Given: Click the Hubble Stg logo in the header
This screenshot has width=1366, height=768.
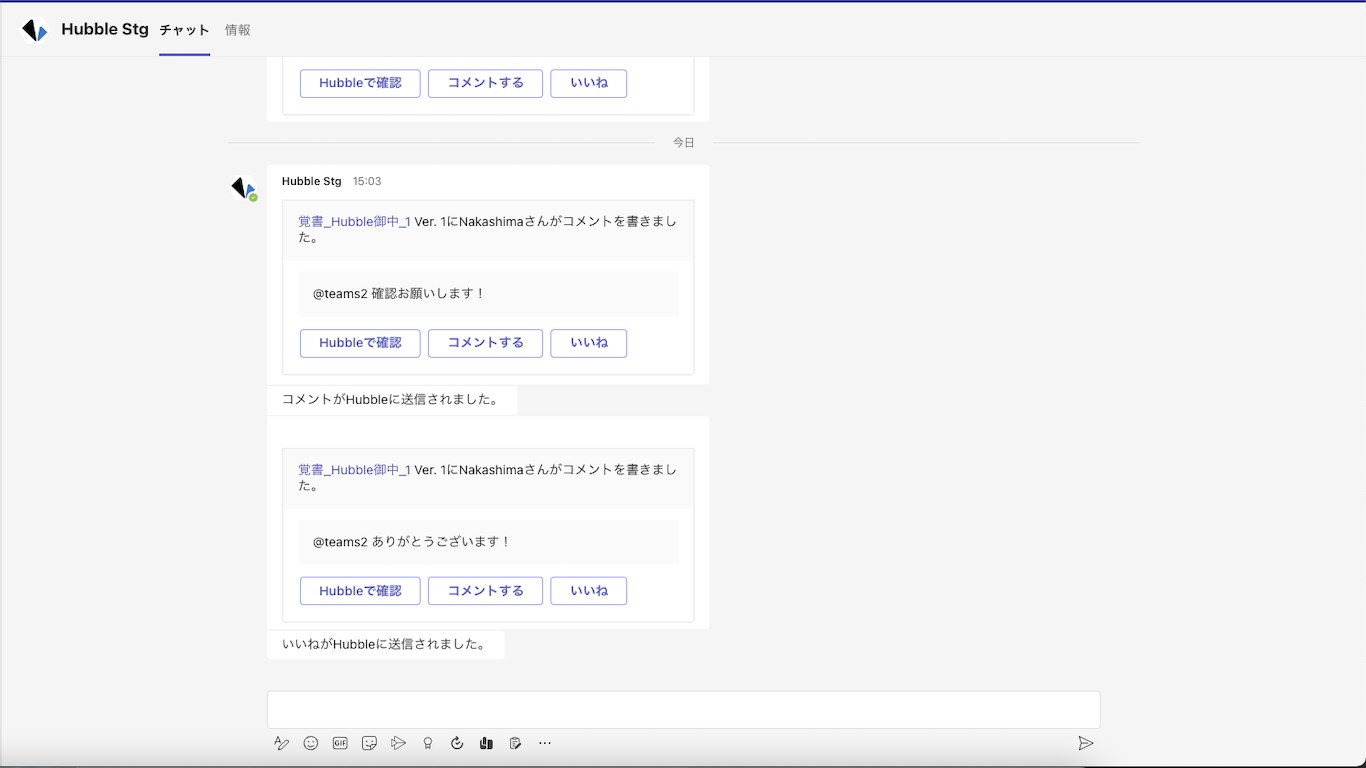Looking at the screenshot, I should click(x=35, y=30).
